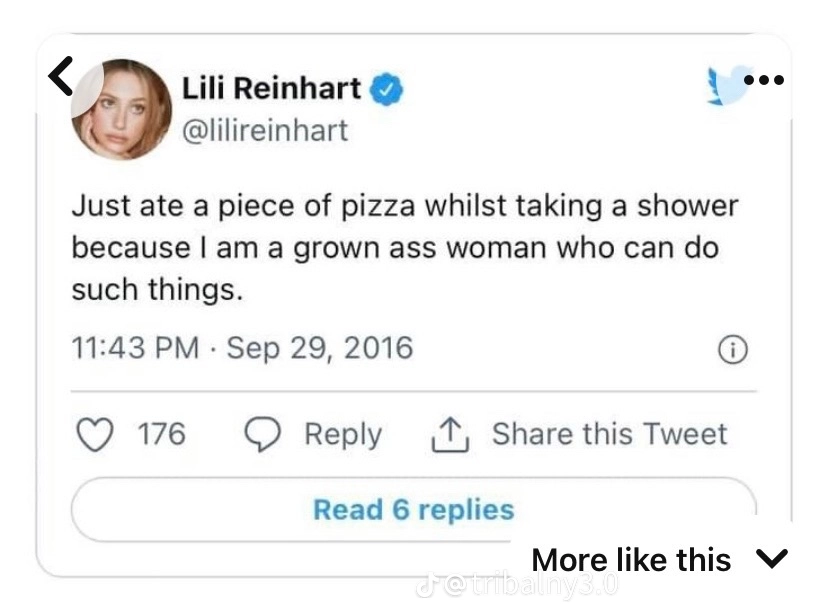Expand the chevron beside More like this
This screenshot has height=615, width=828.
[x=774, y=558]
